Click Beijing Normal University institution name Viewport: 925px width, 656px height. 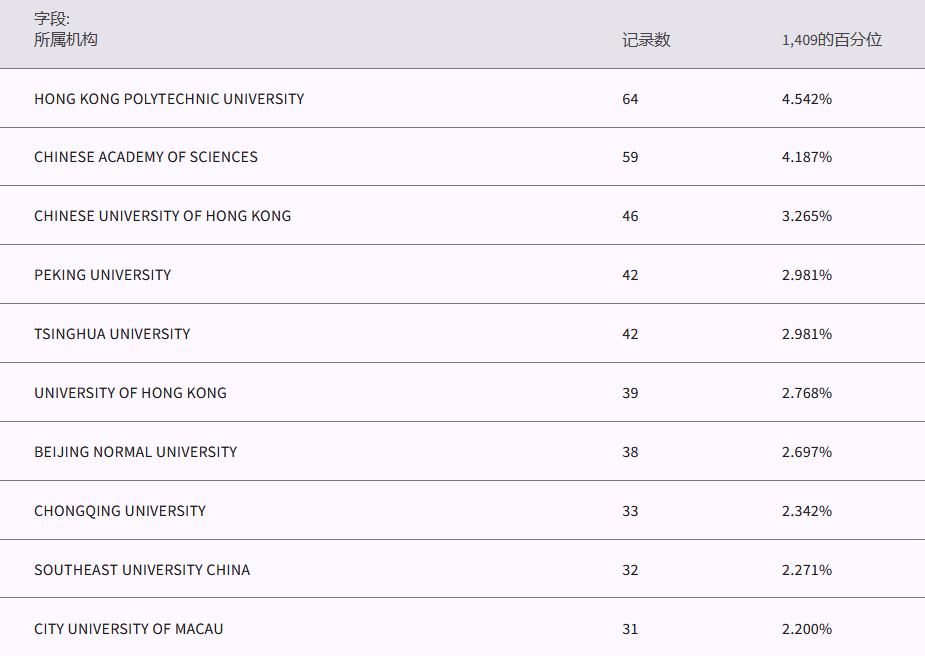[136, 452]
